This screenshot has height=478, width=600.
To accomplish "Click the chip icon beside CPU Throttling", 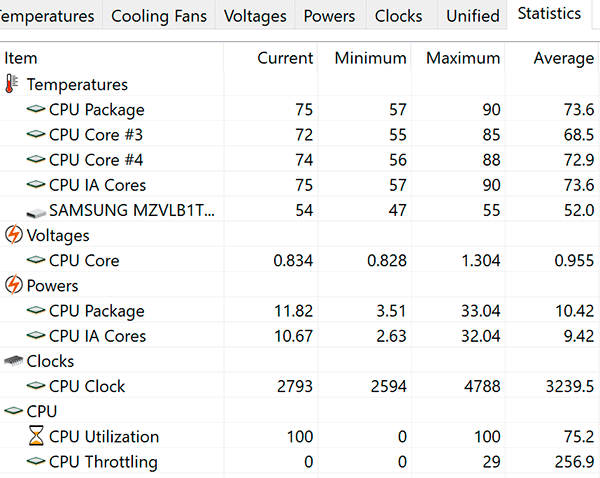I will [36, 462].
